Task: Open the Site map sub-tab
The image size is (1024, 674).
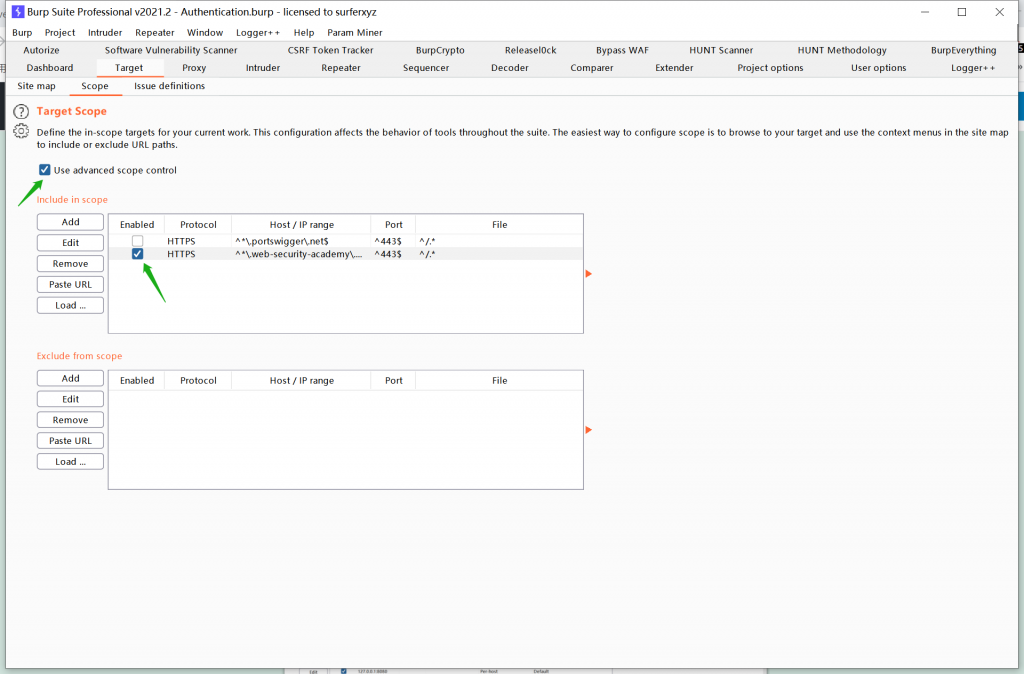Action: [37, 86]
